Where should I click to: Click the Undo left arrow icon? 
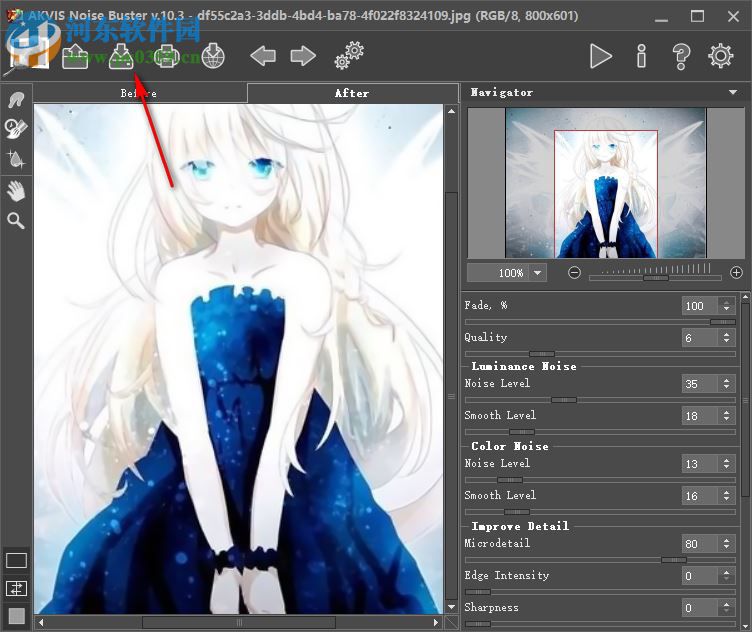[x=263, y=56]
